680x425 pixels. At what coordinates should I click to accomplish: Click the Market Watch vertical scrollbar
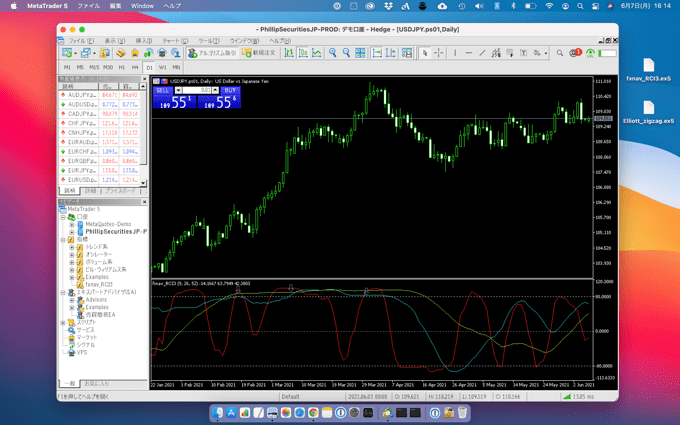pyautogui.click(x=143, y=134)
